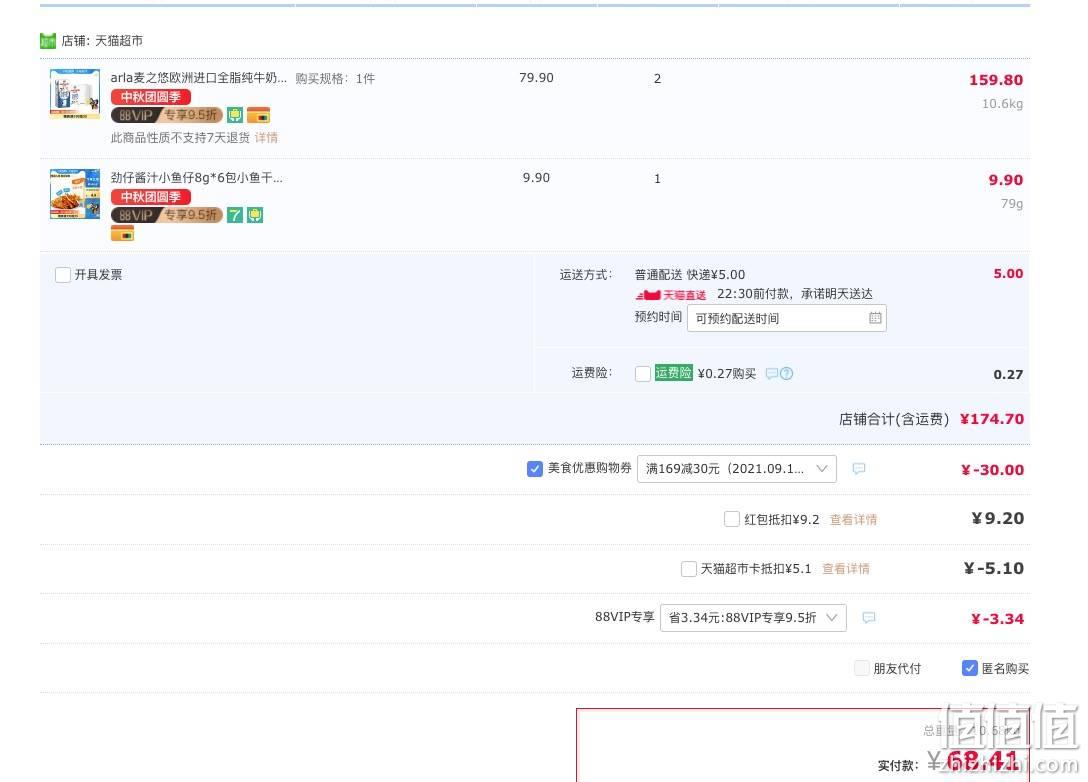Click the question mark help icon for 运费险

pyautogui.click(x=787, y=374)
